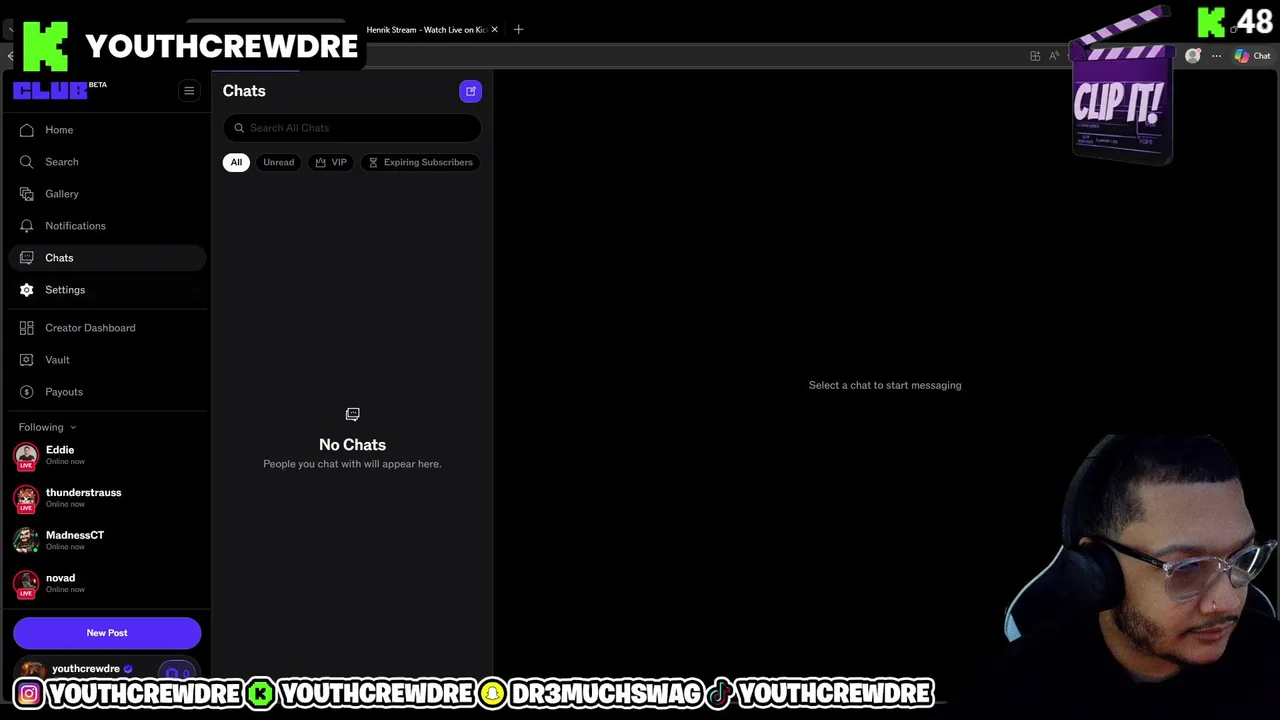1280x720 pixels.
Task: Filter chats by Expiring Subscribers
Action: [420, 162]
